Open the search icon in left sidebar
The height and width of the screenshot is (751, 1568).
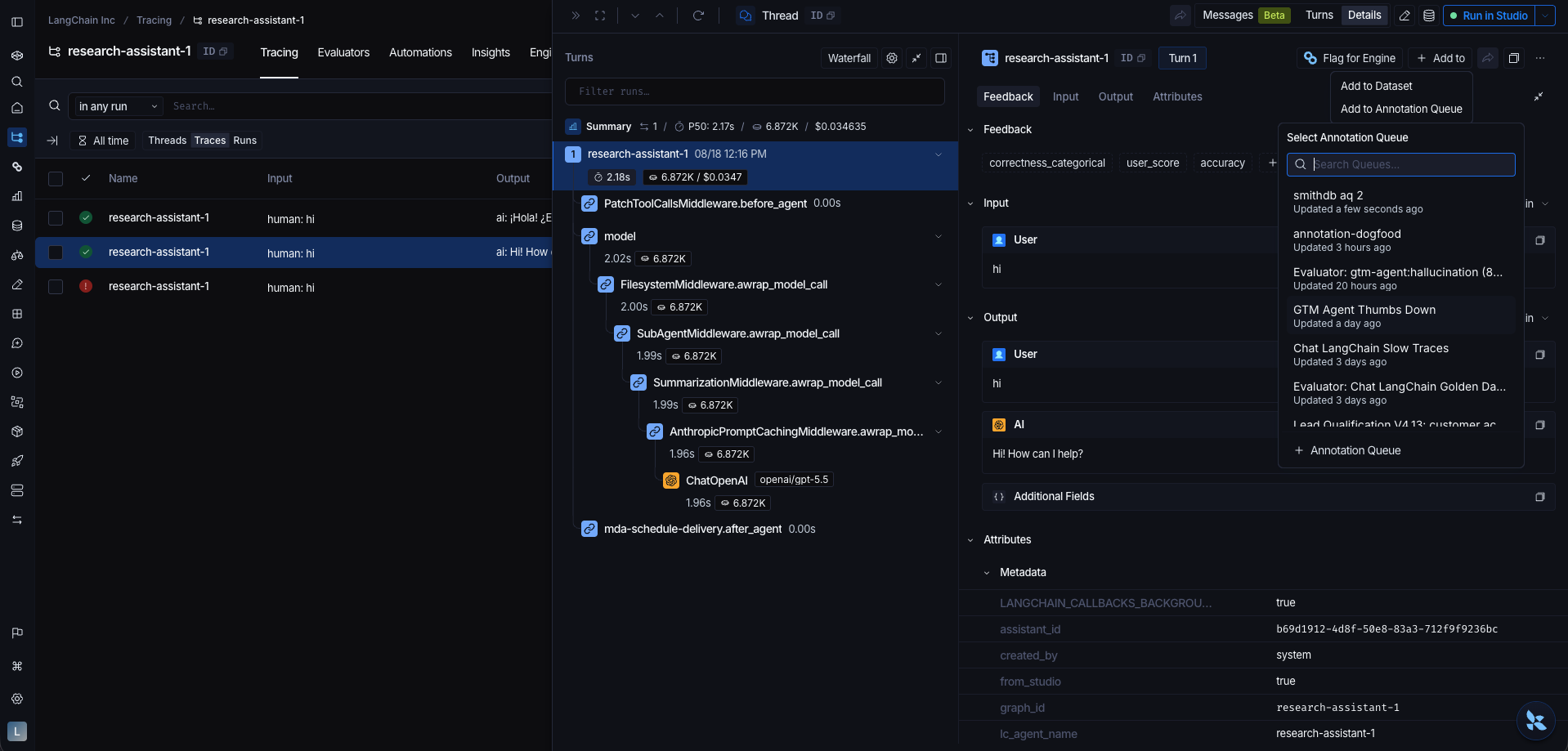coord(17,82)
